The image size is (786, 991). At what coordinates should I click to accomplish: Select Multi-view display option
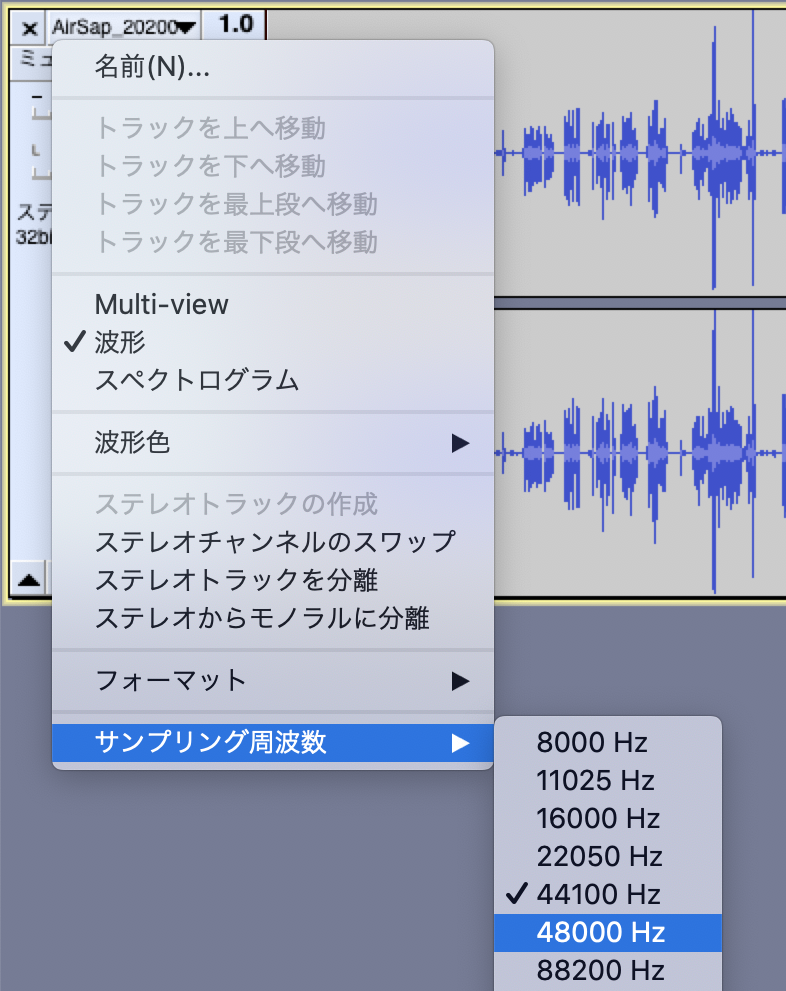272,305
